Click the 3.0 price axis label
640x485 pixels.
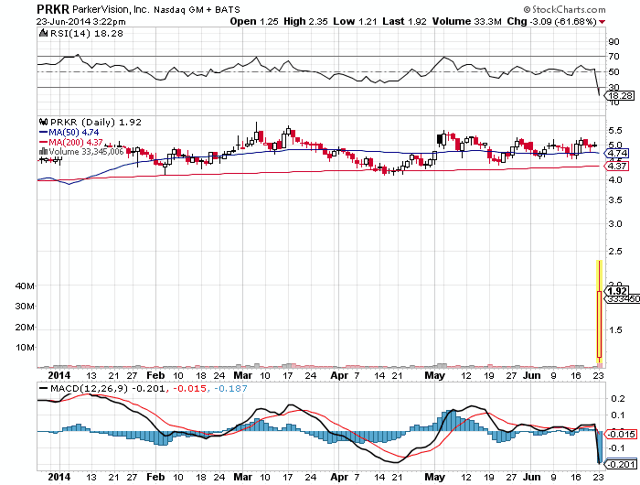(x=615, y=224)
